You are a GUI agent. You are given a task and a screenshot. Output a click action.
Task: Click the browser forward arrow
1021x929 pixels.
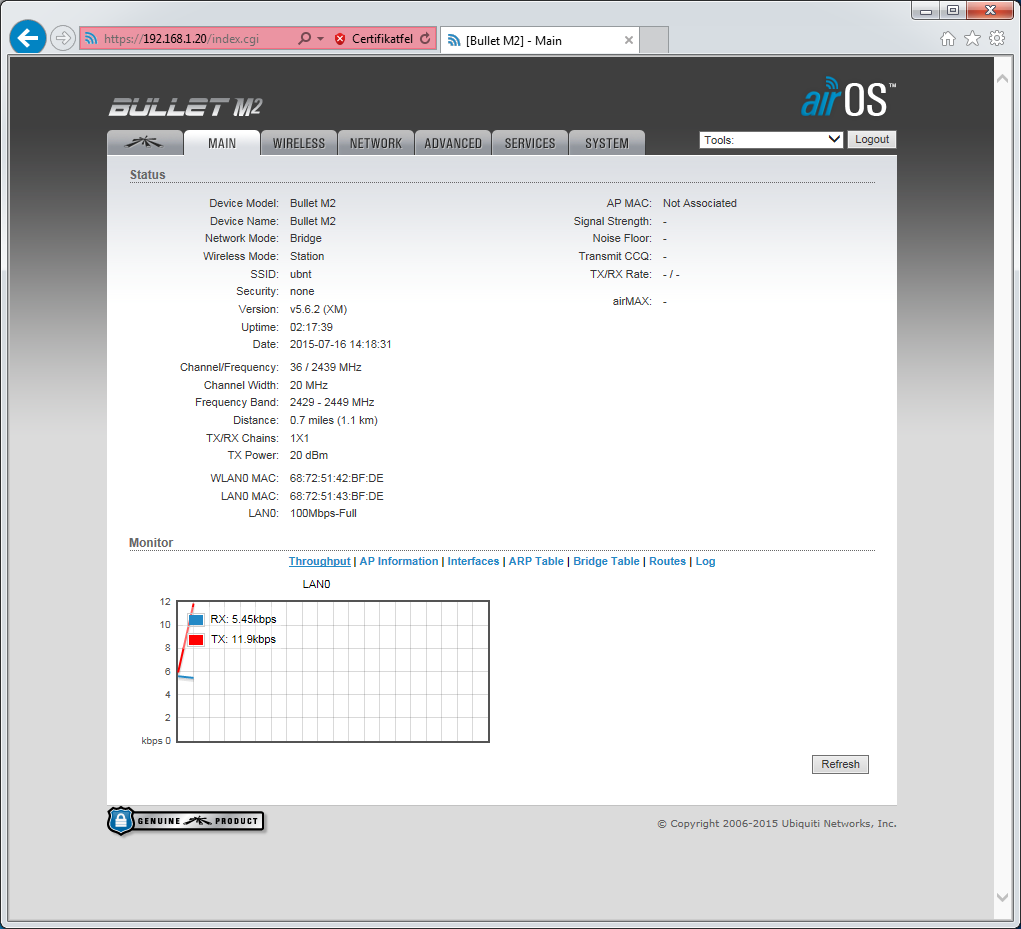click(63, 38)
